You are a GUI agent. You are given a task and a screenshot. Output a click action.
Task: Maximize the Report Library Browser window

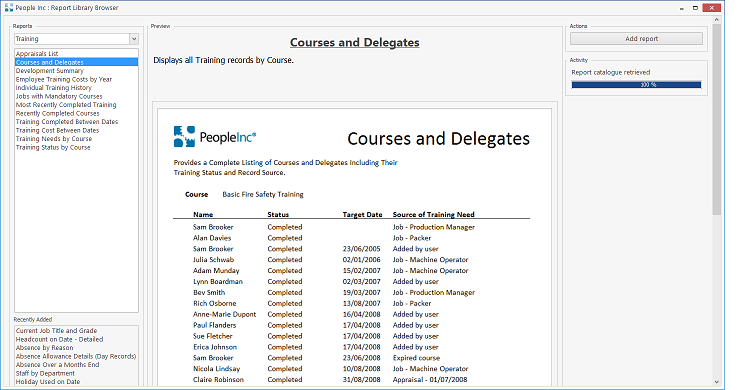coord(695,8)
